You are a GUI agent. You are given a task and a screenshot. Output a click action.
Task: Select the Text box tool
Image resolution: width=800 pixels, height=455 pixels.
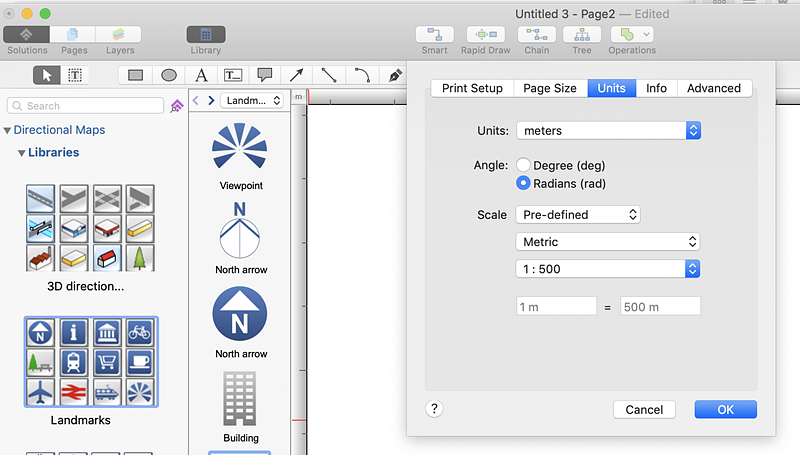(x=233, y=75)
